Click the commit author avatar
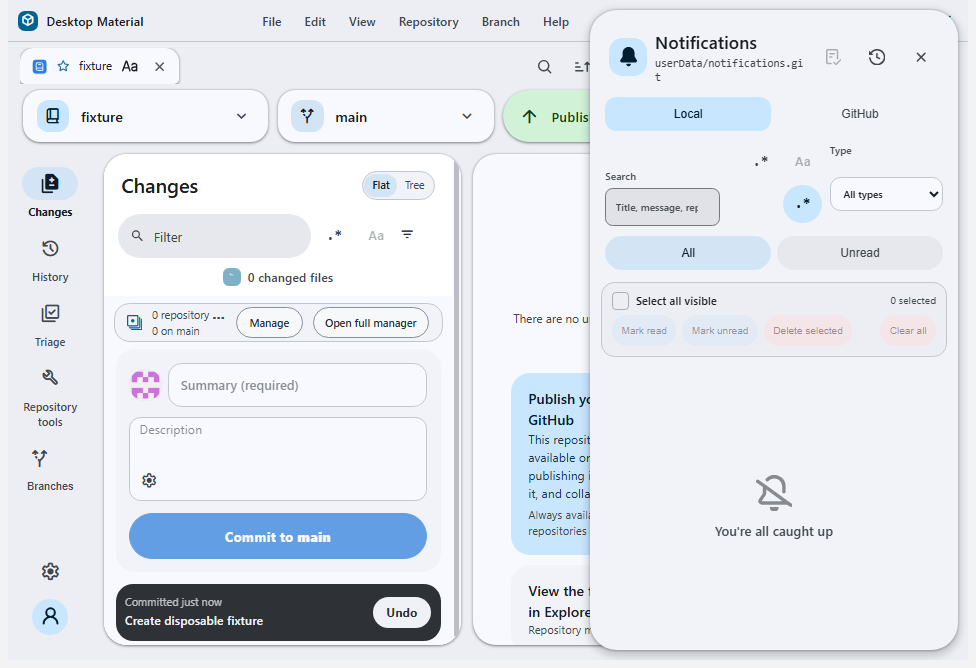Screen dimensions: 976x668 [x=146, y=385]
